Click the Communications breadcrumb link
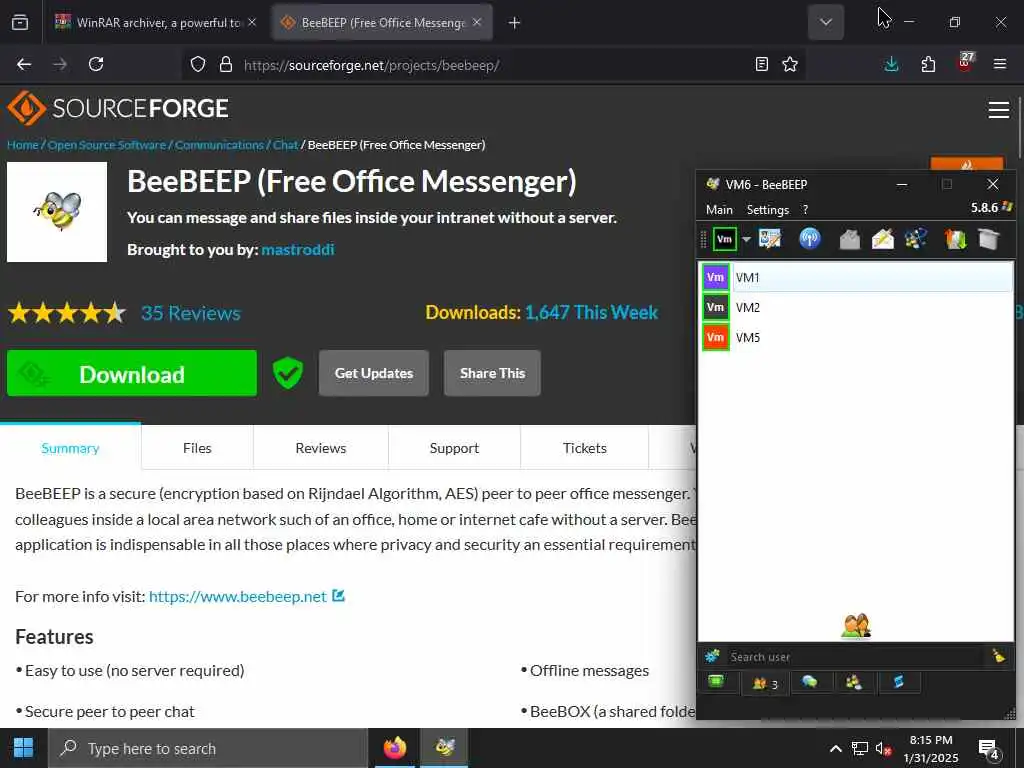Image resolution: width=1024 pixels, height=768 pixels. 219,145
